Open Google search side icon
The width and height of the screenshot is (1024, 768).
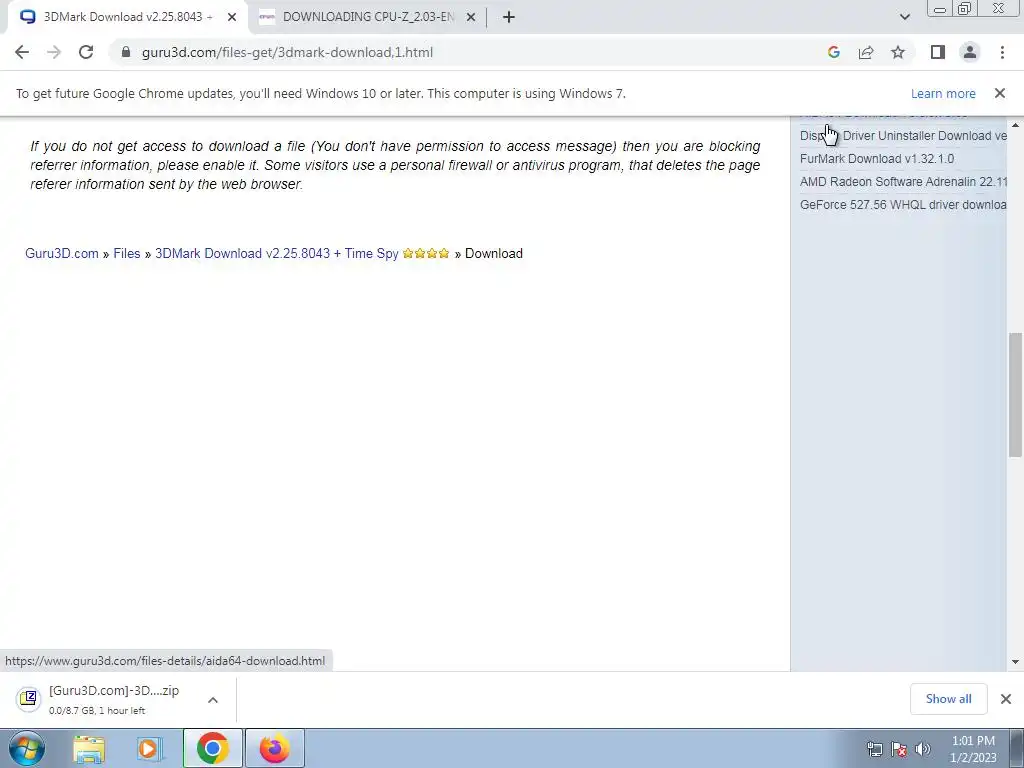coord(833,52)
